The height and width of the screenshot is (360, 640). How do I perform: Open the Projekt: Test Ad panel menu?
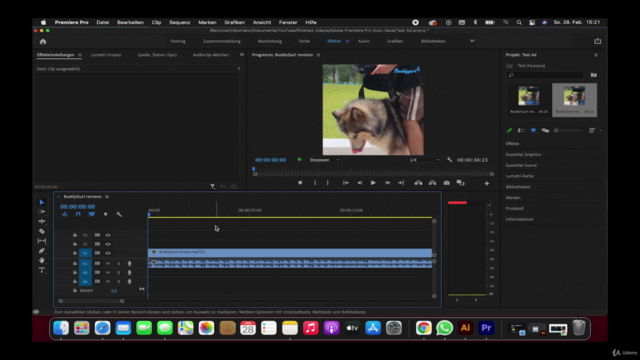596,55
